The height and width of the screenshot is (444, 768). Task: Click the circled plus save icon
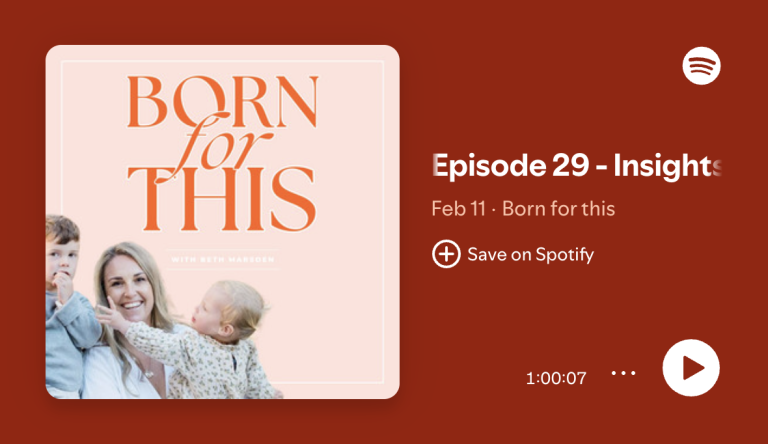coord(446,254)
